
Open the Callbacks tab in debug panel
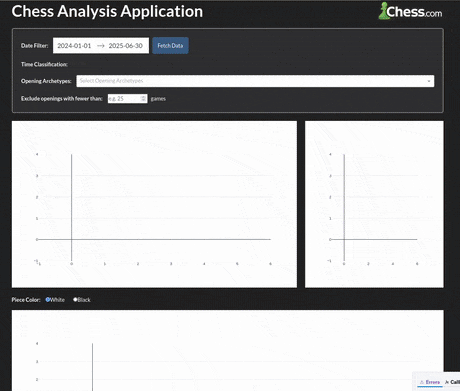point(452,382)
